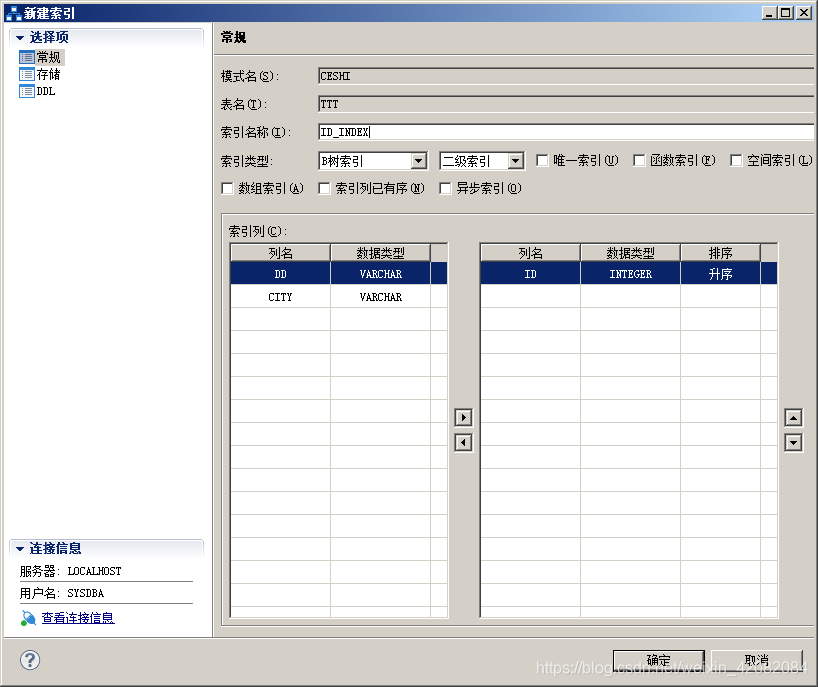This screenshot has height=687, width=818.
Task: Click left table 数据类型 column header
Action: pos(380,253)
